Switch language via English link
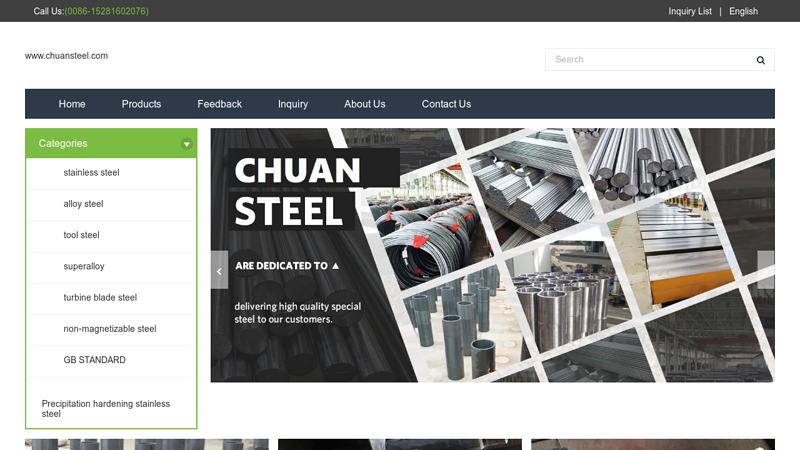 pyautogui.click(x=743, y=11)
